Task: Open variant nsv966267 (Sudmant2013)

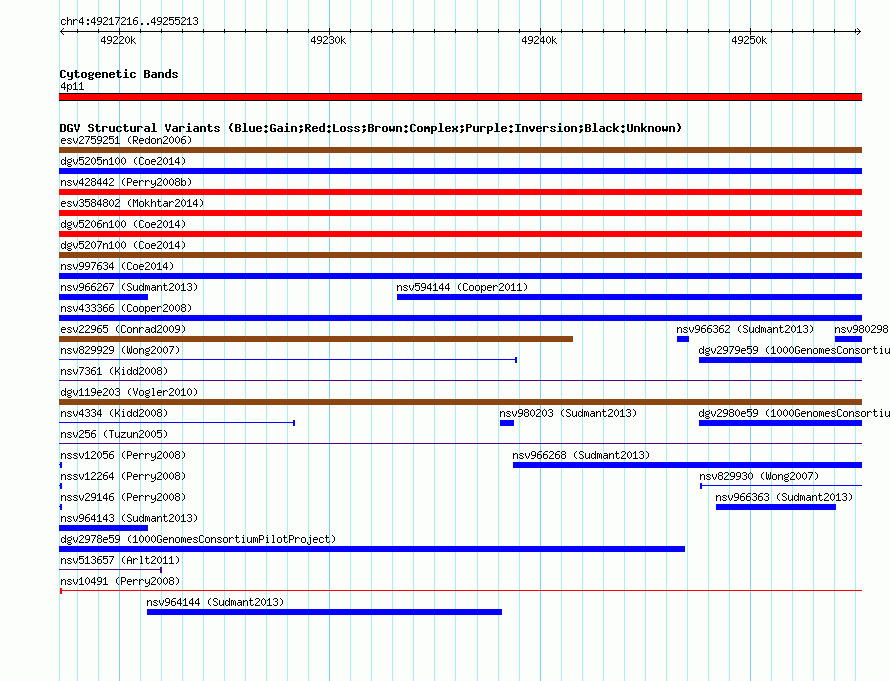Action: coord(129,287)
